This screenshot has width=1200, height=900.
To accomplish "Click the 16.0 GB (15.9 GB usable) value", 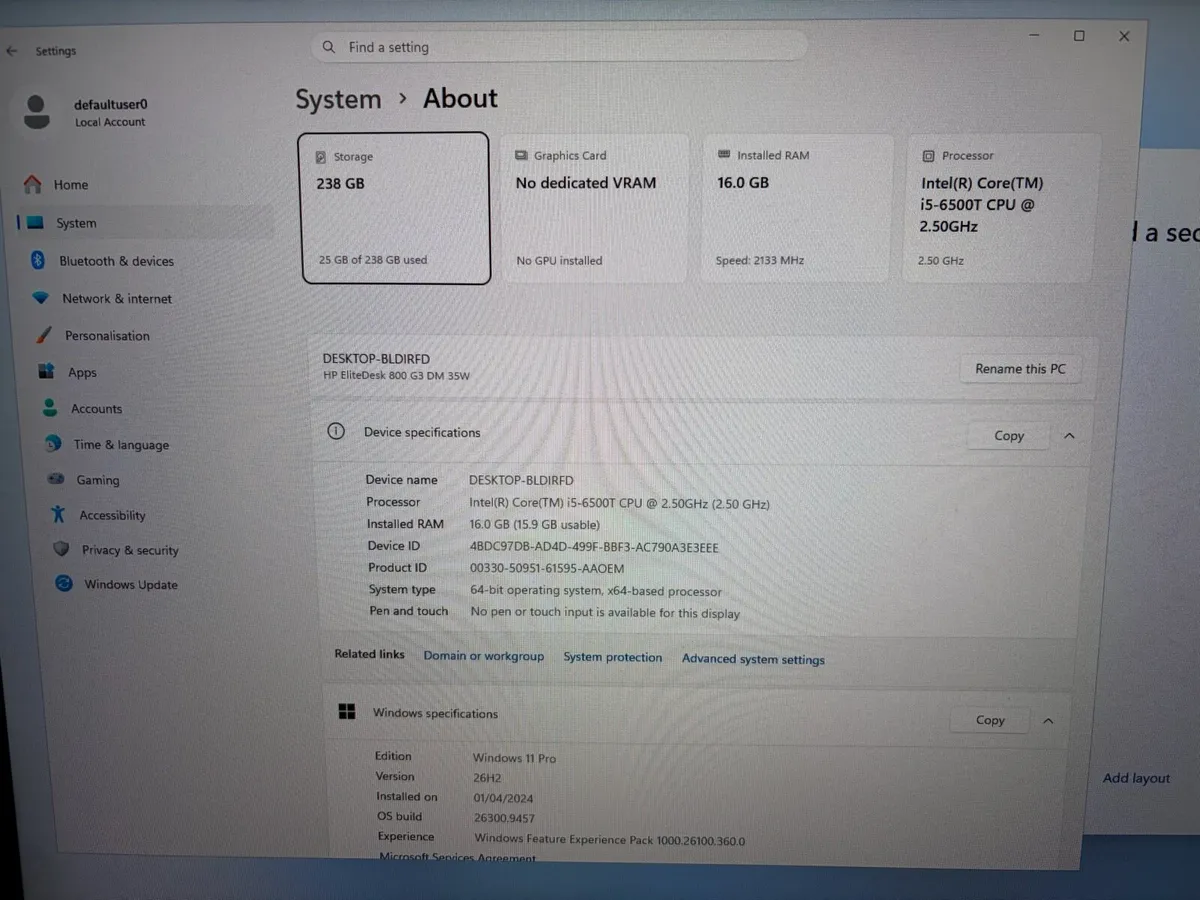I will (535, 524).
